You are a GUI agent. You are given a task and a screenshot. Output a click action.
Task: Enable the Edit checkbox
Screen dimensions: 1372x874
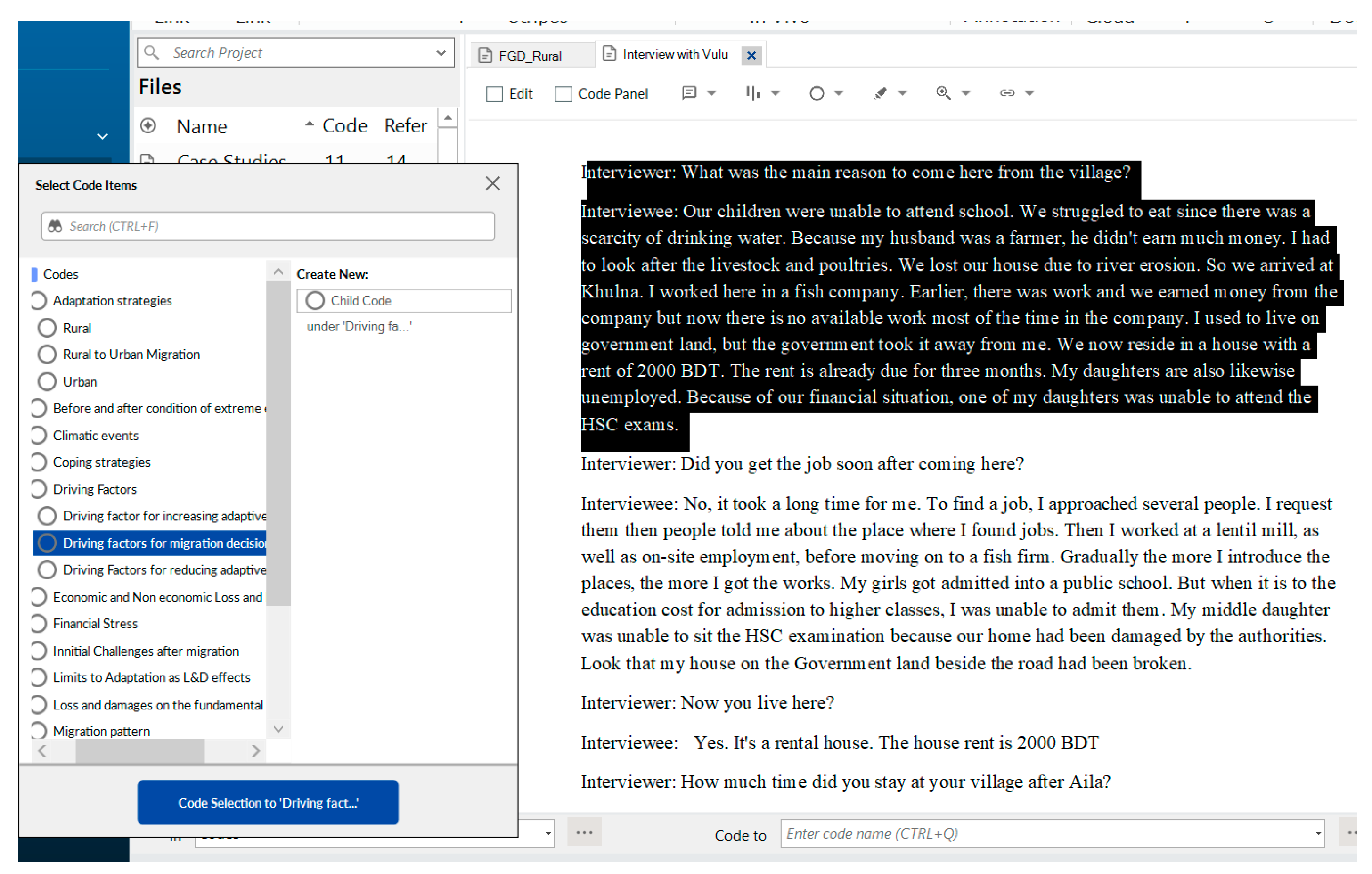tap(494, 94)
